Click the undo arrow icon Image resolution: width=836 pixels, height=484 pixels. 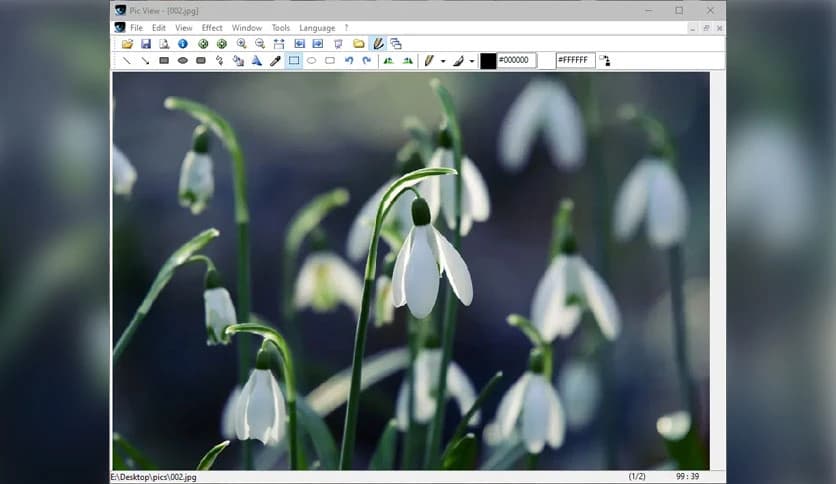pyautogui.click(x=349, y=61)
